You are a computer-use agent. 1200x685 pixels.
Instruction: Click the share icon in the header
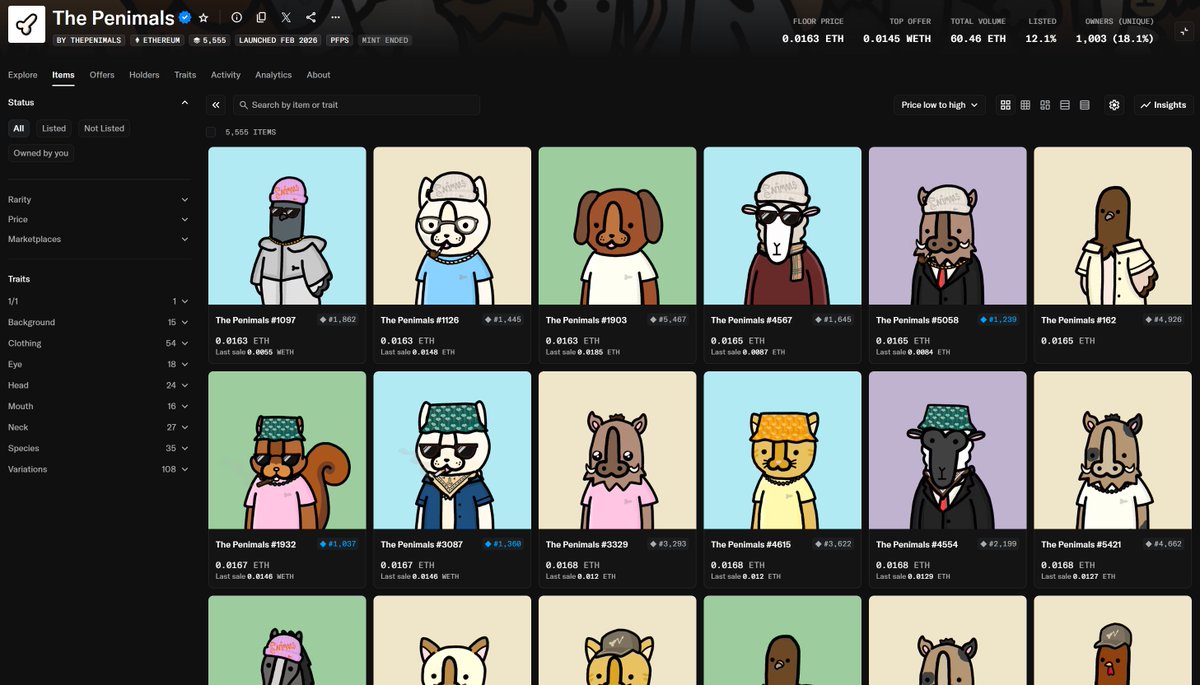click(311, 18)
